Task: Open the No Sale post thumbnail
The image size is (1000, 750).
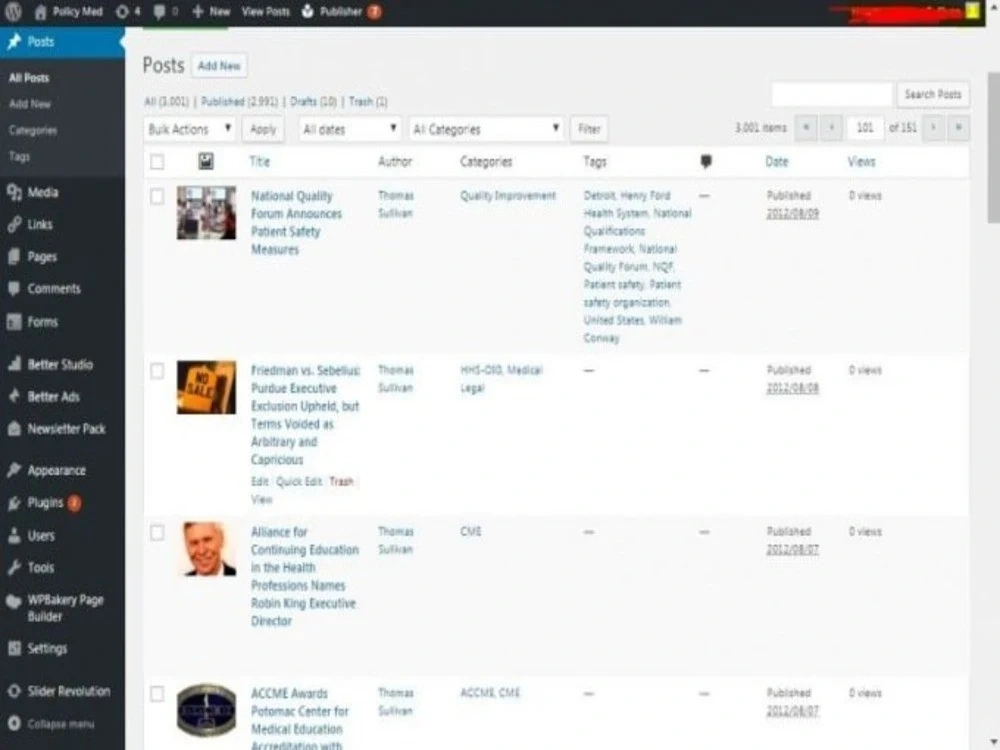Action: point(206,387)
